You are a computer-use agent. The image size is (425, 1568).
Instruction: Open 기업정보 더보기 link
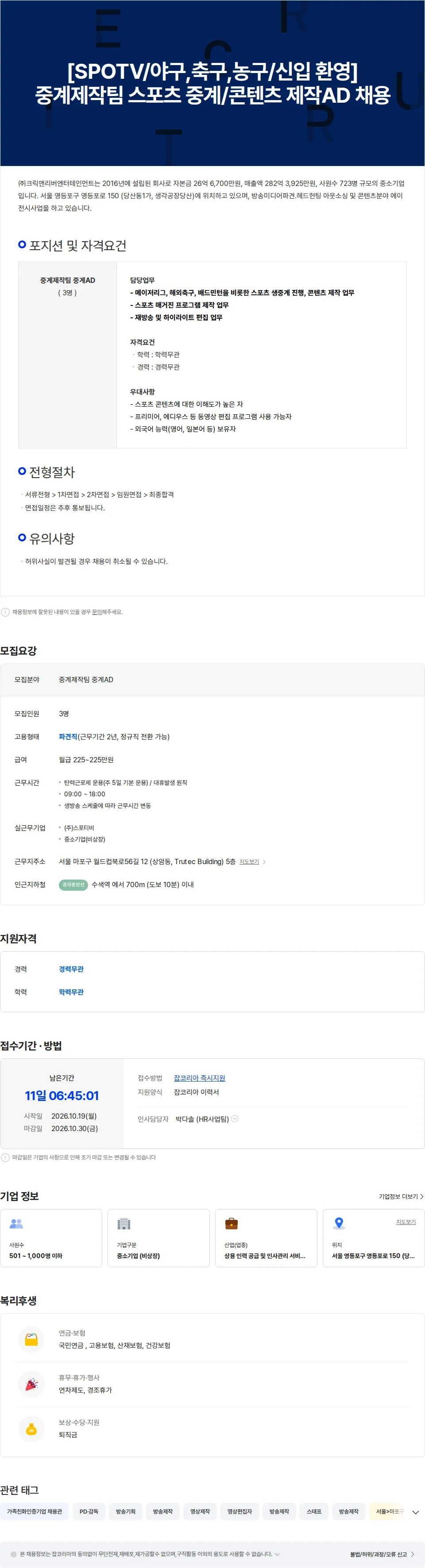click(x=401, y=1197)
